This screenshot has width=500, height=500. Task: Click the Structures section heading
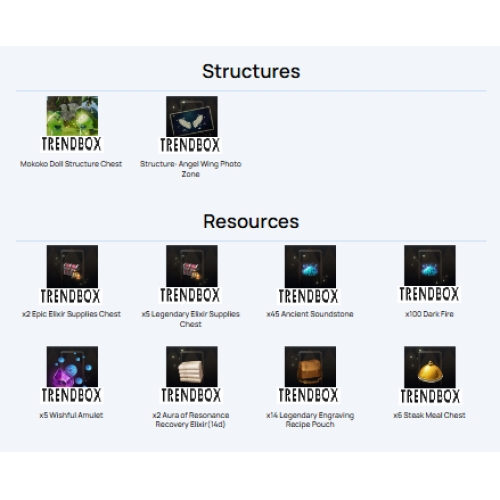251,71
